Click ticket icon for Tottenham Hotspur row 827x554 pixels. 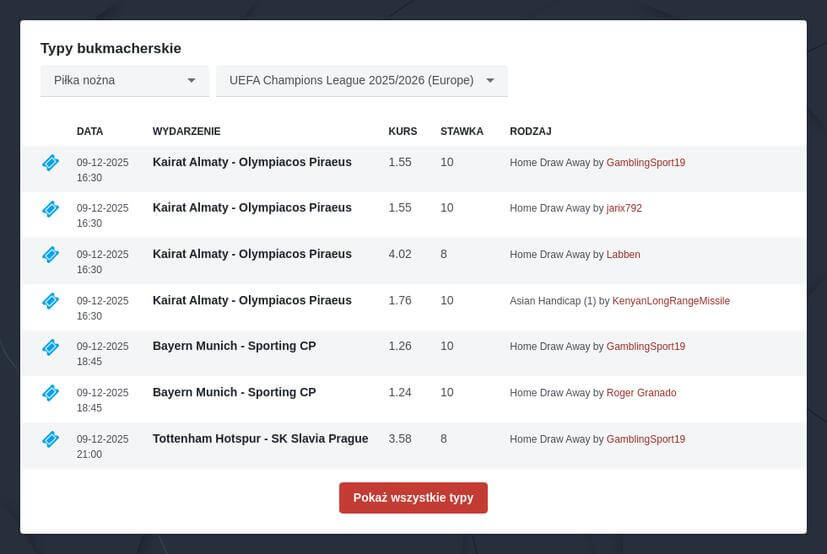[50, 439]
